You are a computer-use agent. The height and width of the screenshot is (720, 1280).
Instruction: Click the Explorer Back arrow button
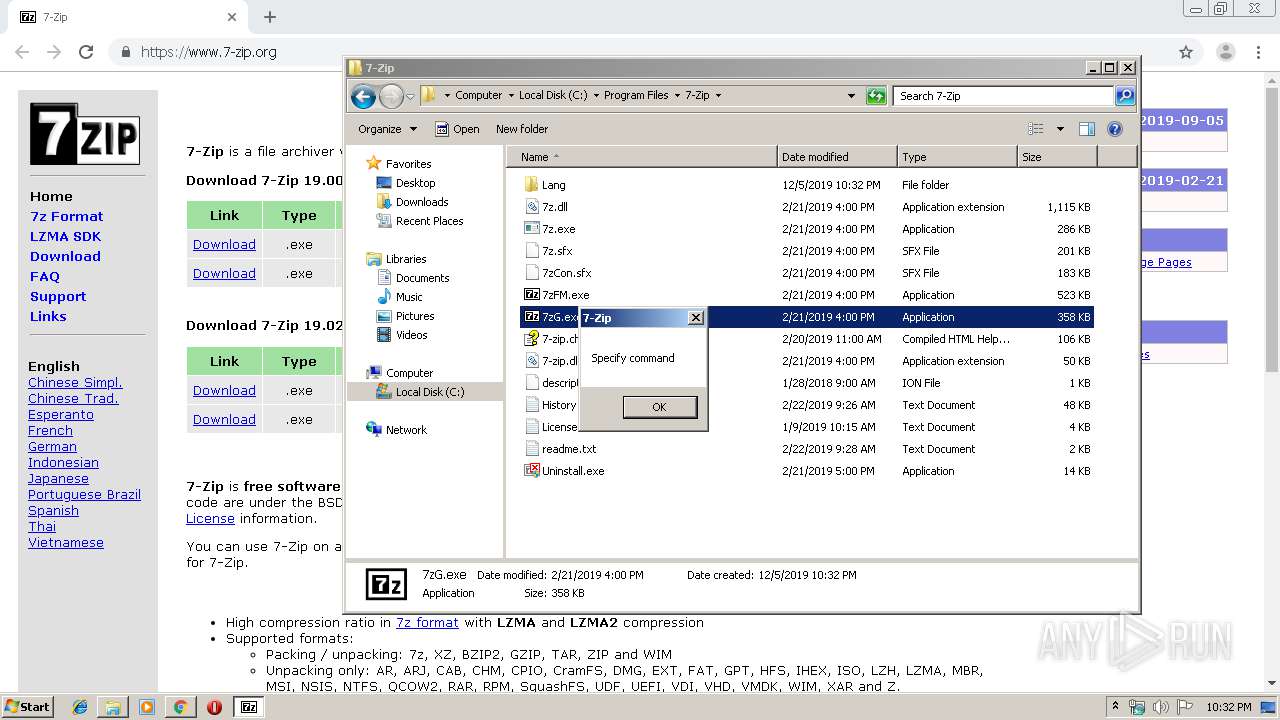(364, 96)
